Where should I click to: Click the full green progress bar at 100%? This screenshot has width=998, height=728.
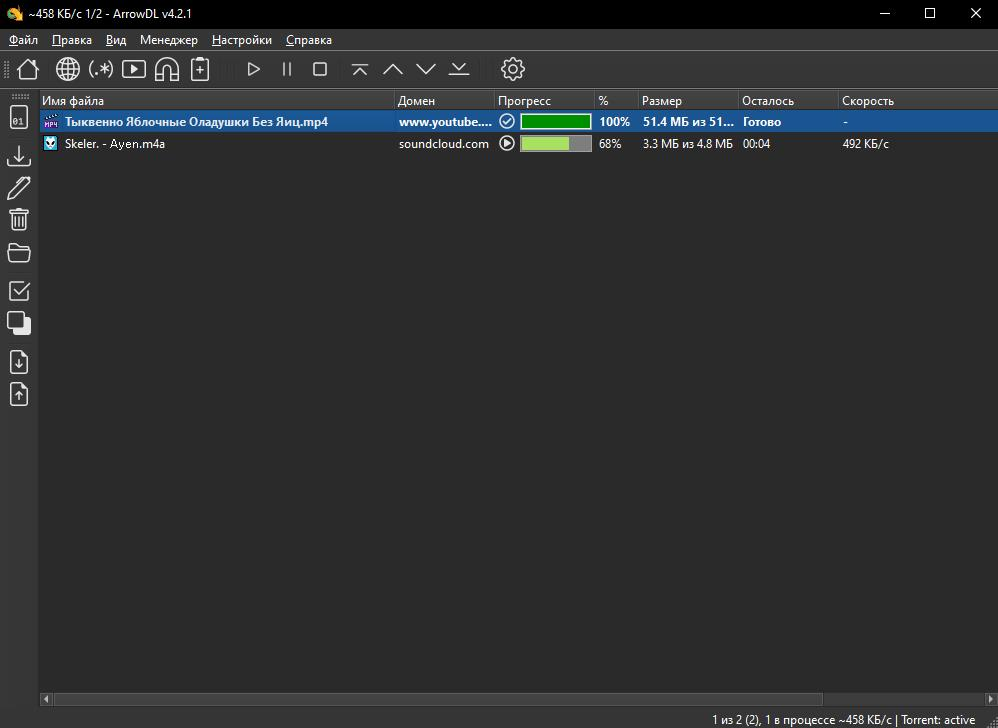pyautogui.click(x=556, y=122)
